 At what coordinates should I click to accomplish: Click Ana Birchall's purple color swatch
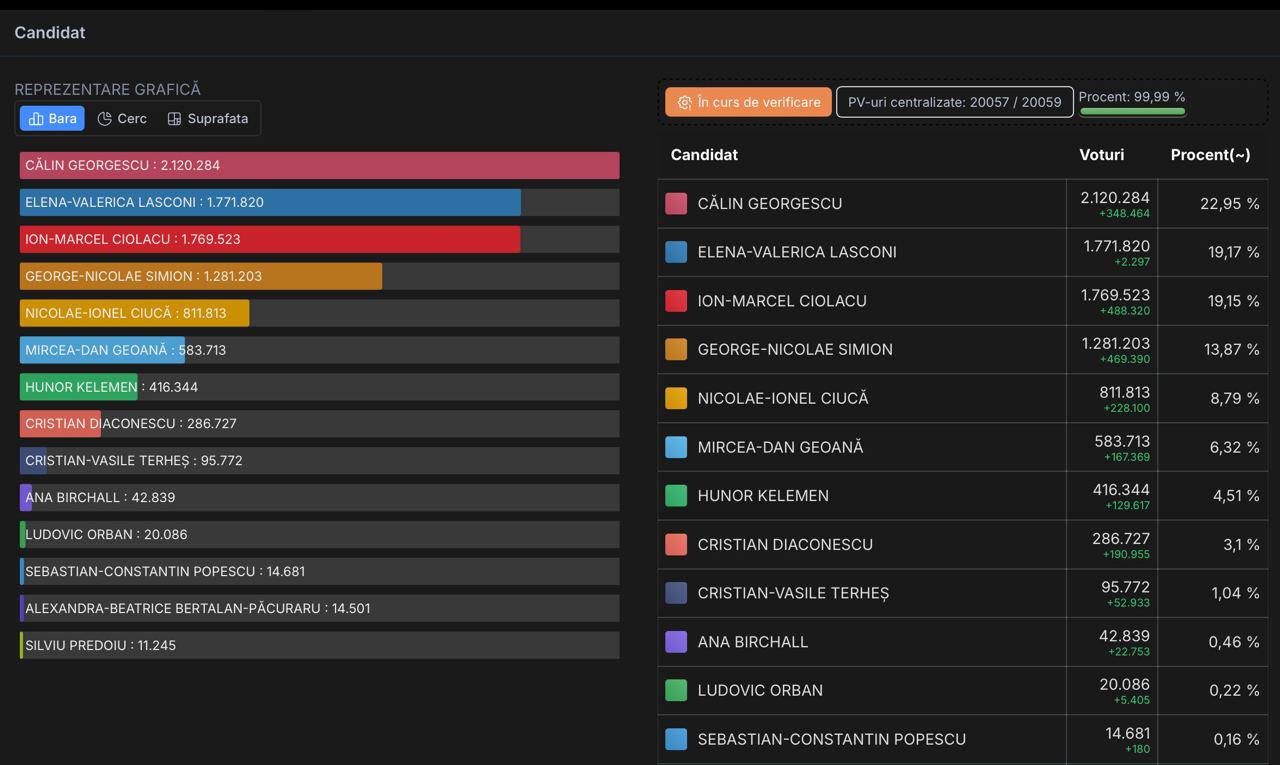point(676,641)
